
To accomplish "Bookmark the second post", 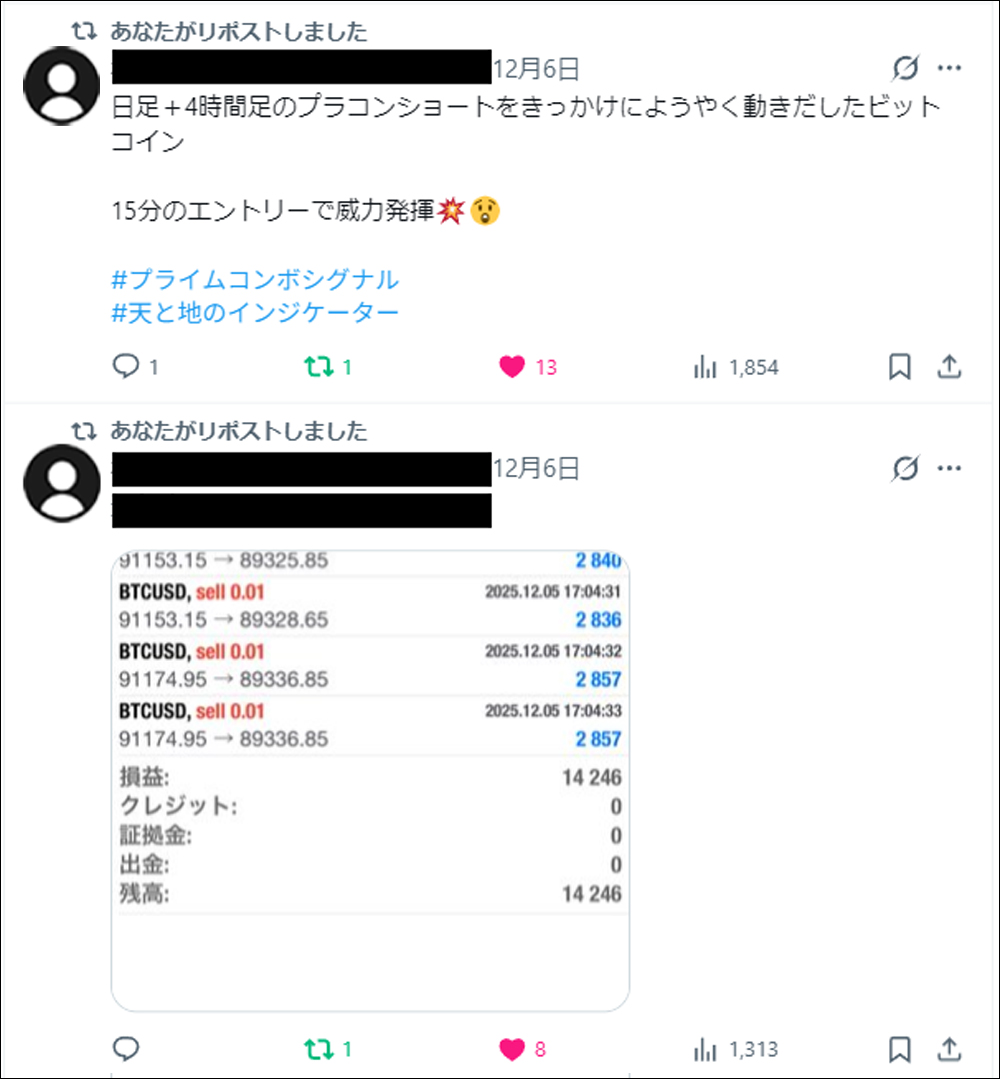I will click(900, 1049).
